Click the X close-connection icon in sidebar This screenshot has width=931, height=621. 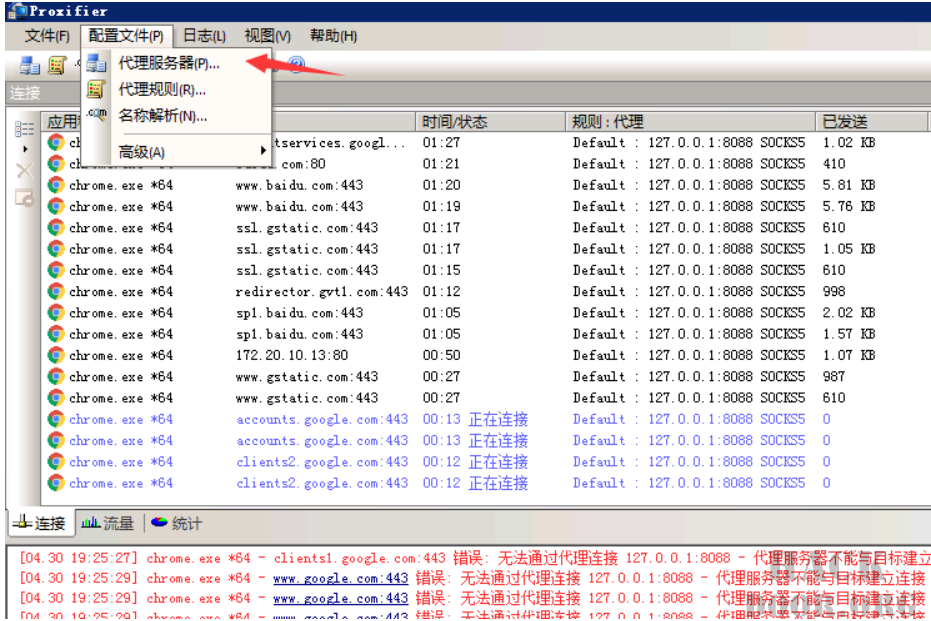tap(25, 170)
